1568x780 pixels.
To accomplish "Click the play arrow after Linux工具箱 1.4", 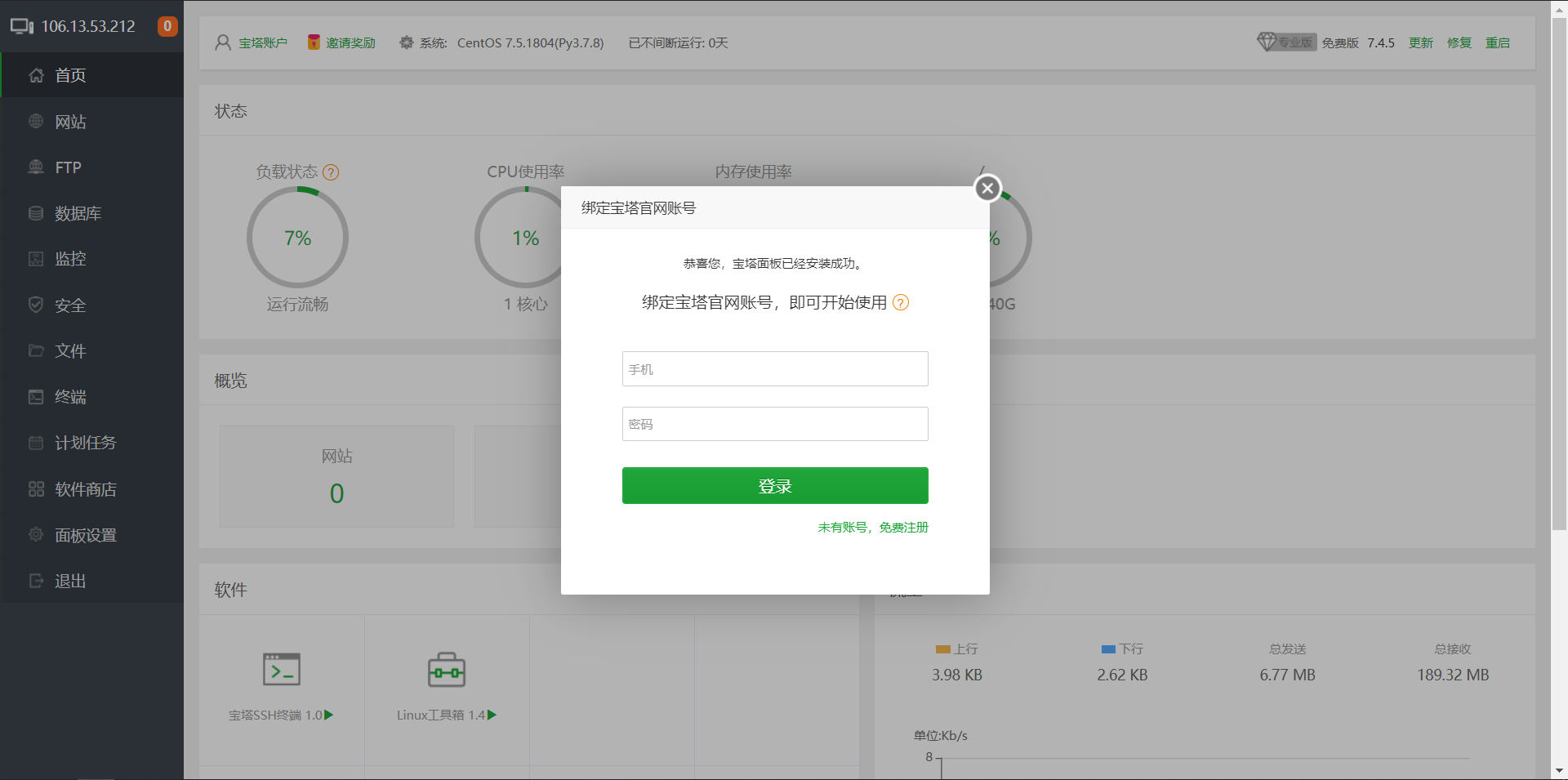I will click(492, 715).
